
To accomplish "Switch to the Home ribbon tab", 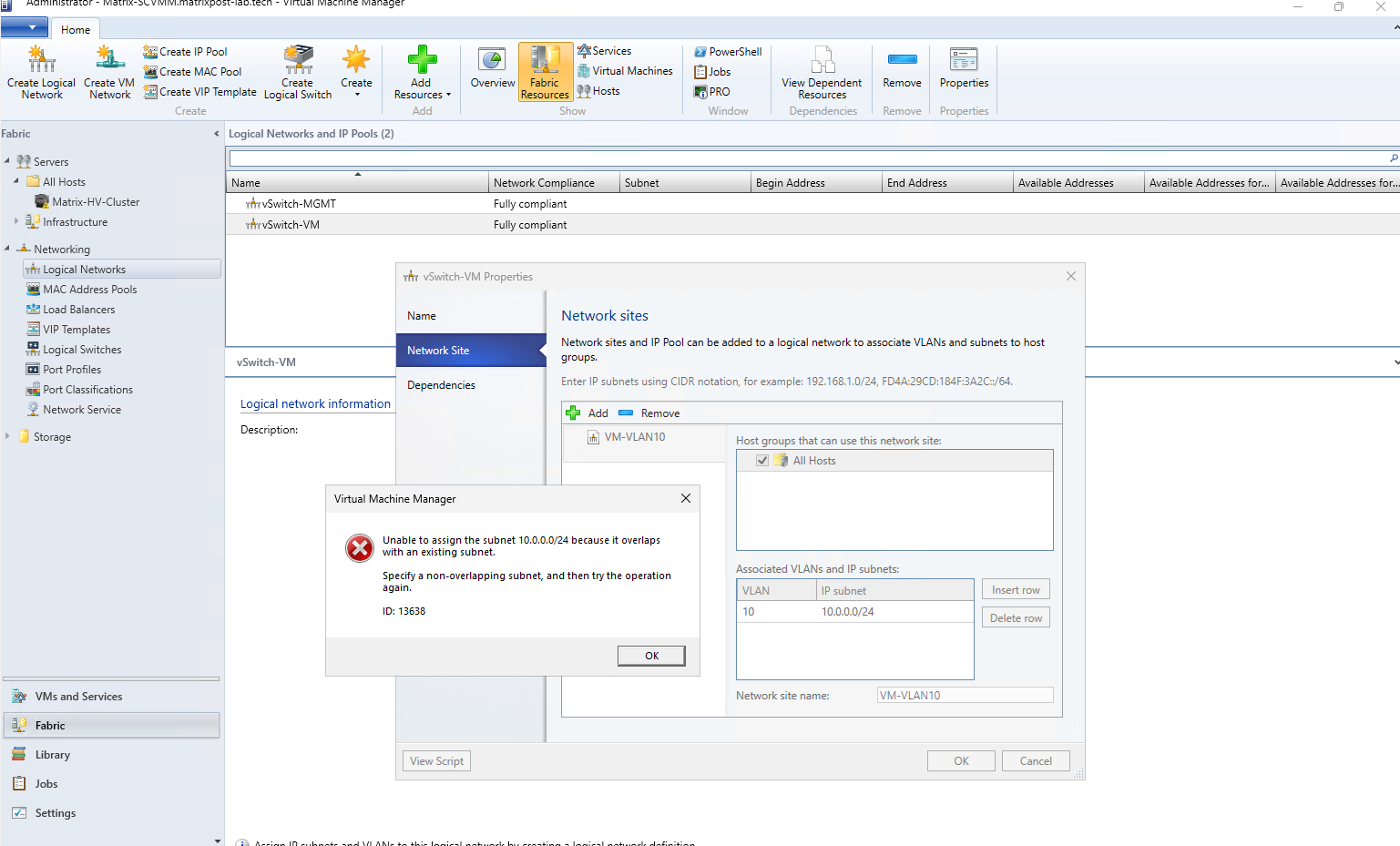I will pos(76,29).
